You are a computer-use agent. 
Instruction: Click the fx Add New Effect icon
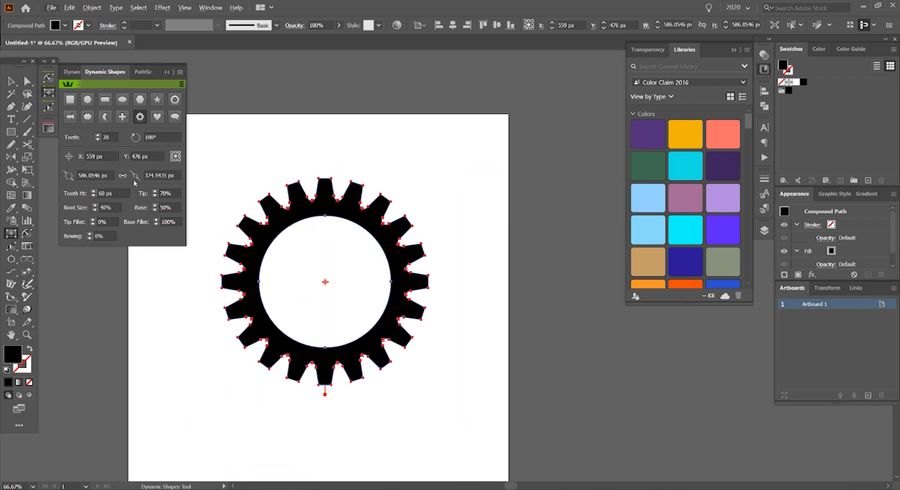812,274
